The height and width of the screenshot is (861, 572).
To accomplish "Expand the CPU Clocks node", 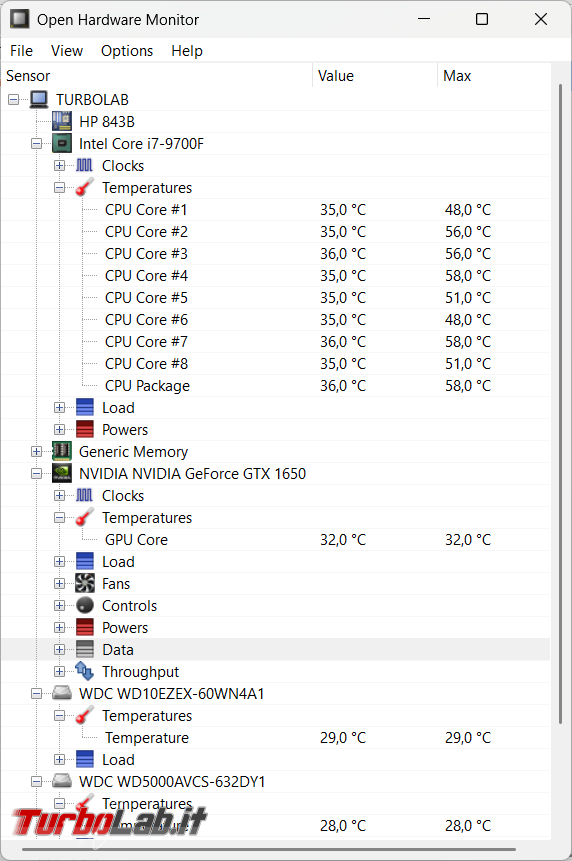I will (x=60, y=165).
